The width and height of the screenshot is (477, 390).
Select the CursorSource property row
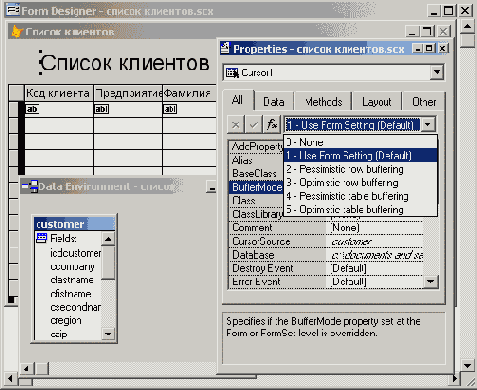(x=326, y=241)
